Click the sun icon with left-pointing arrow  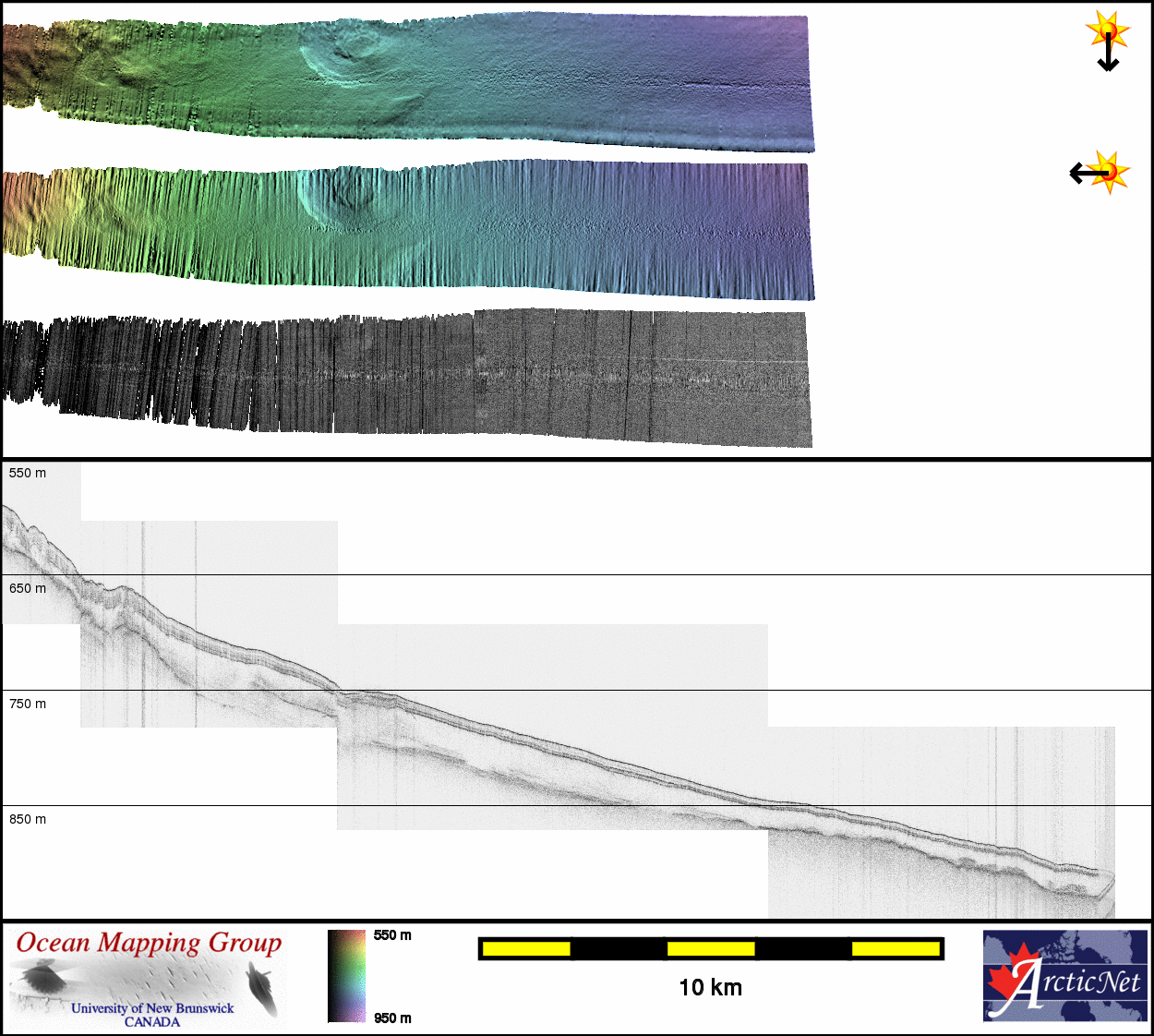tap(1100, 172)
